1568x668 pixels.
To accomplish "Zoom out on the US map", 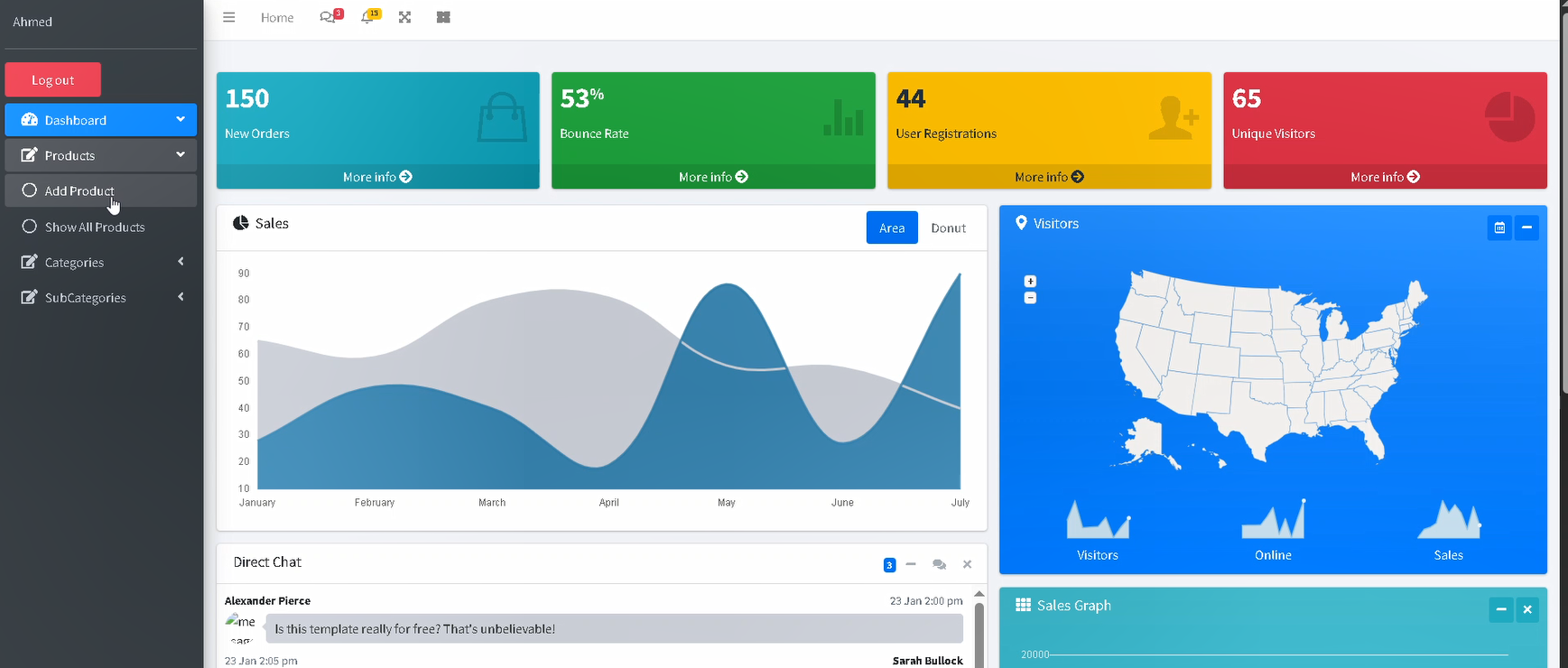I will (x=1030, y=298).
